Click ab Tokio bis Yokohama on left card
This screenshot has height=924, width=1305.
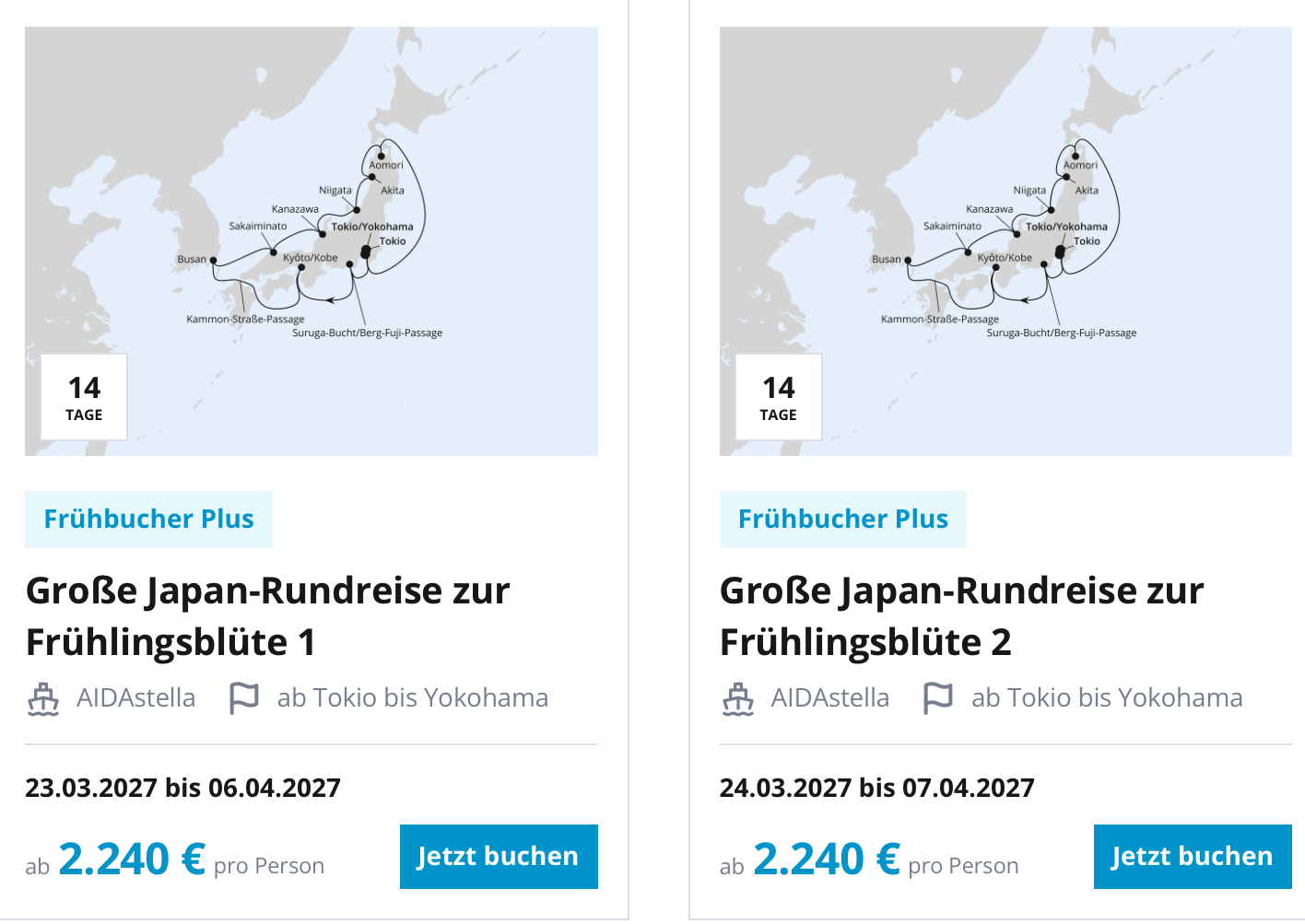click(x=412, y=698)
